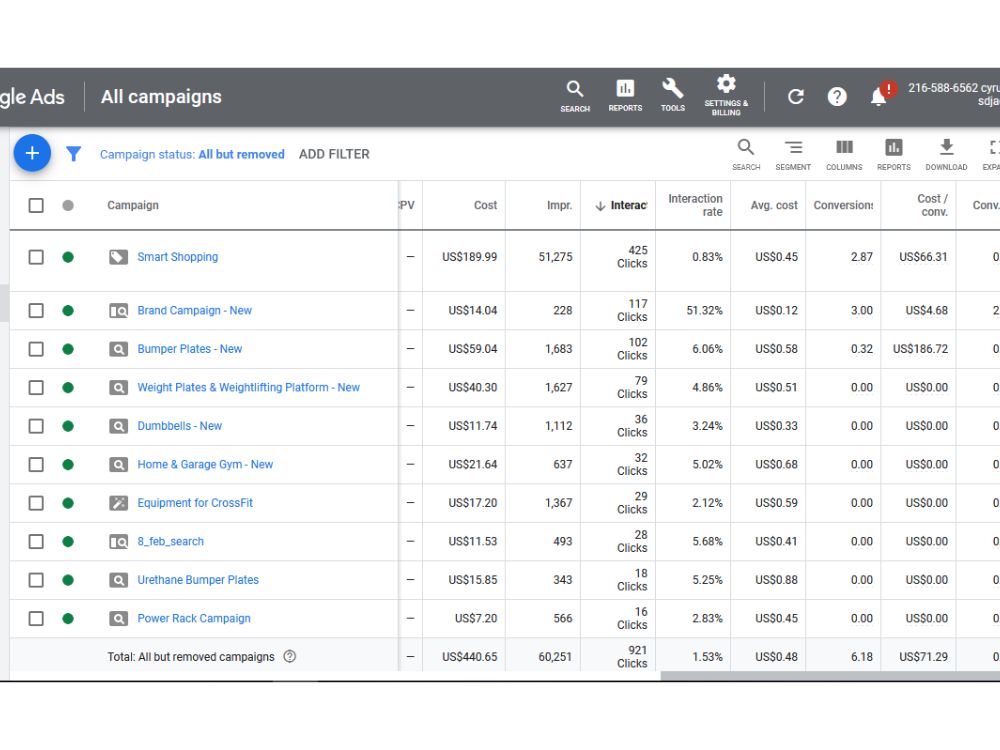Open status dot for Equipment for CrossFit

[x=68, y=503]
